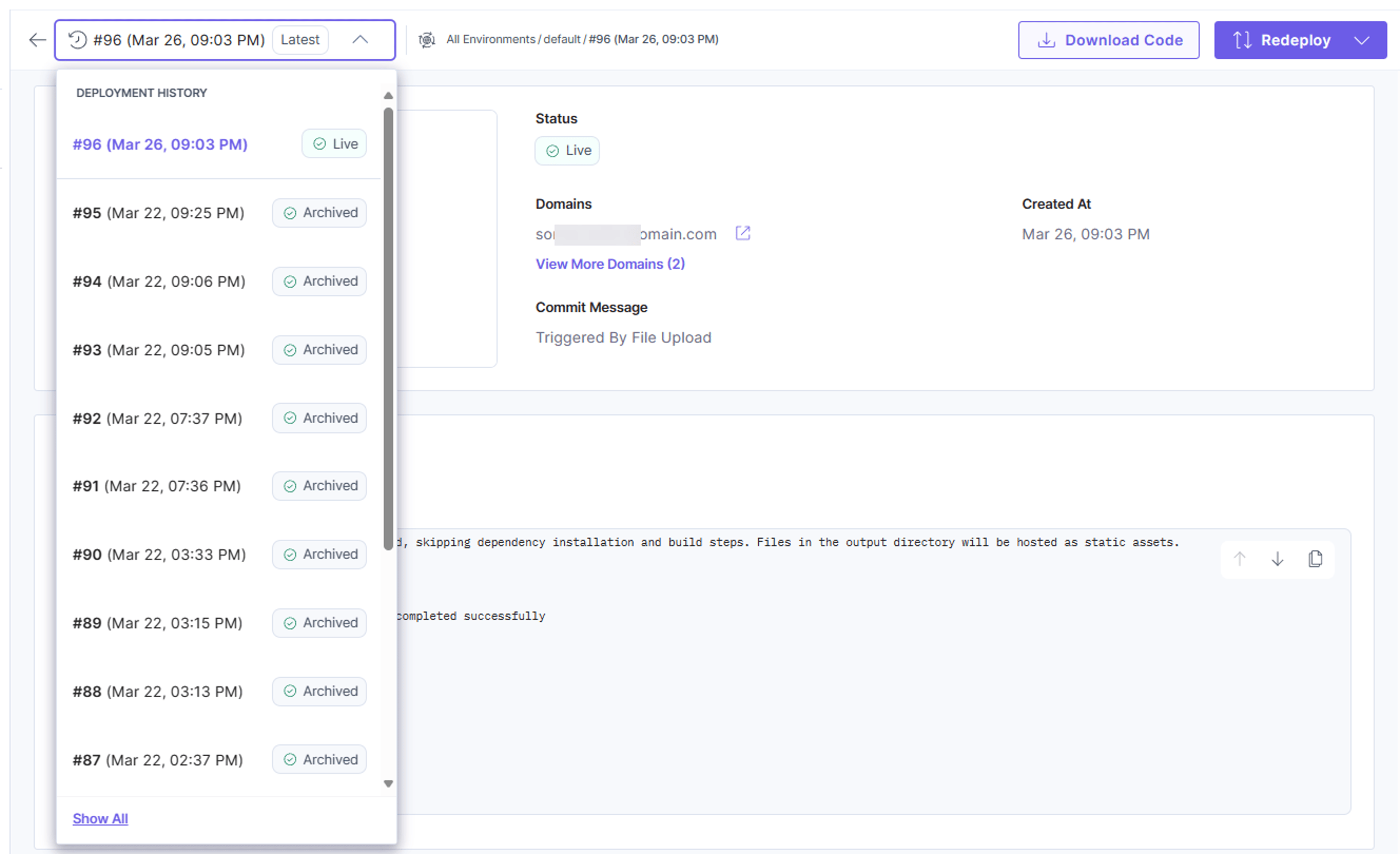Click Live badge on deployment #96 row
The width and height of the screenshot is (1400, 854).
[x=334, y=144]
